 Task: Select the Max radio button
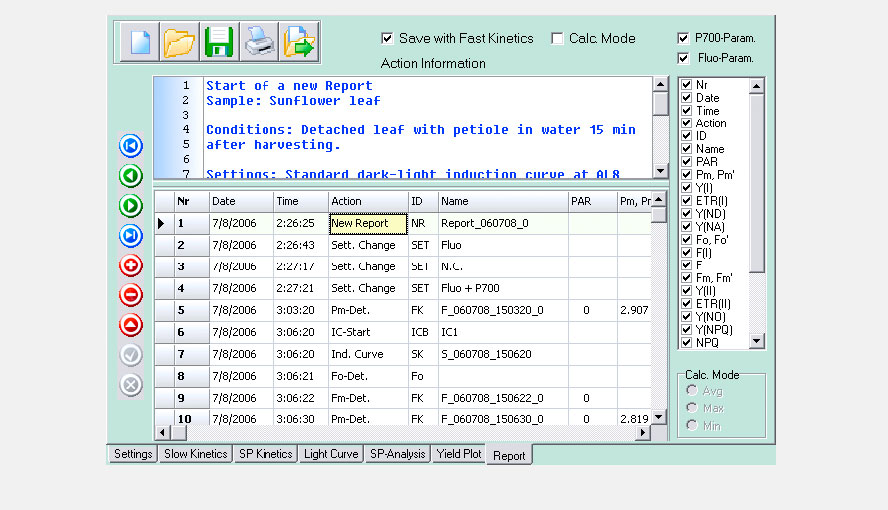pyautogui.click(x=691, y=408)
